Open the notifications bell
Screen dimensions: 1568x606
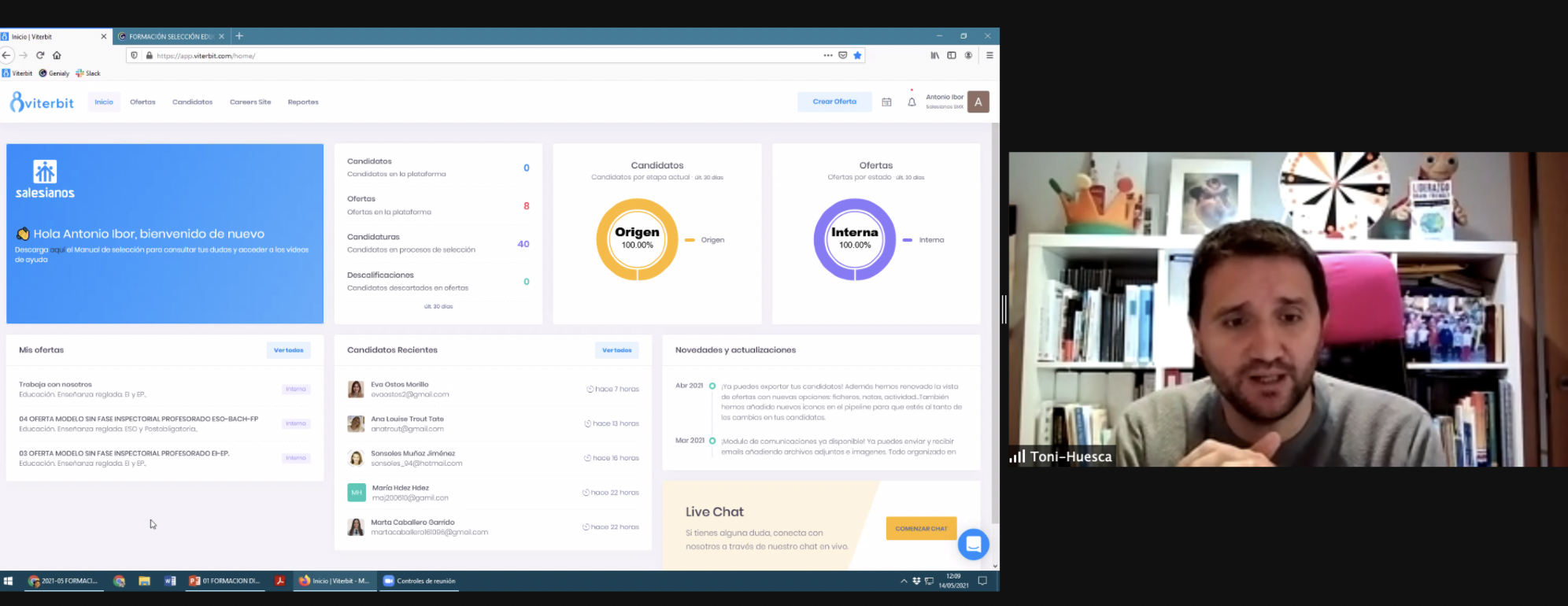click(x=912, y=102)
